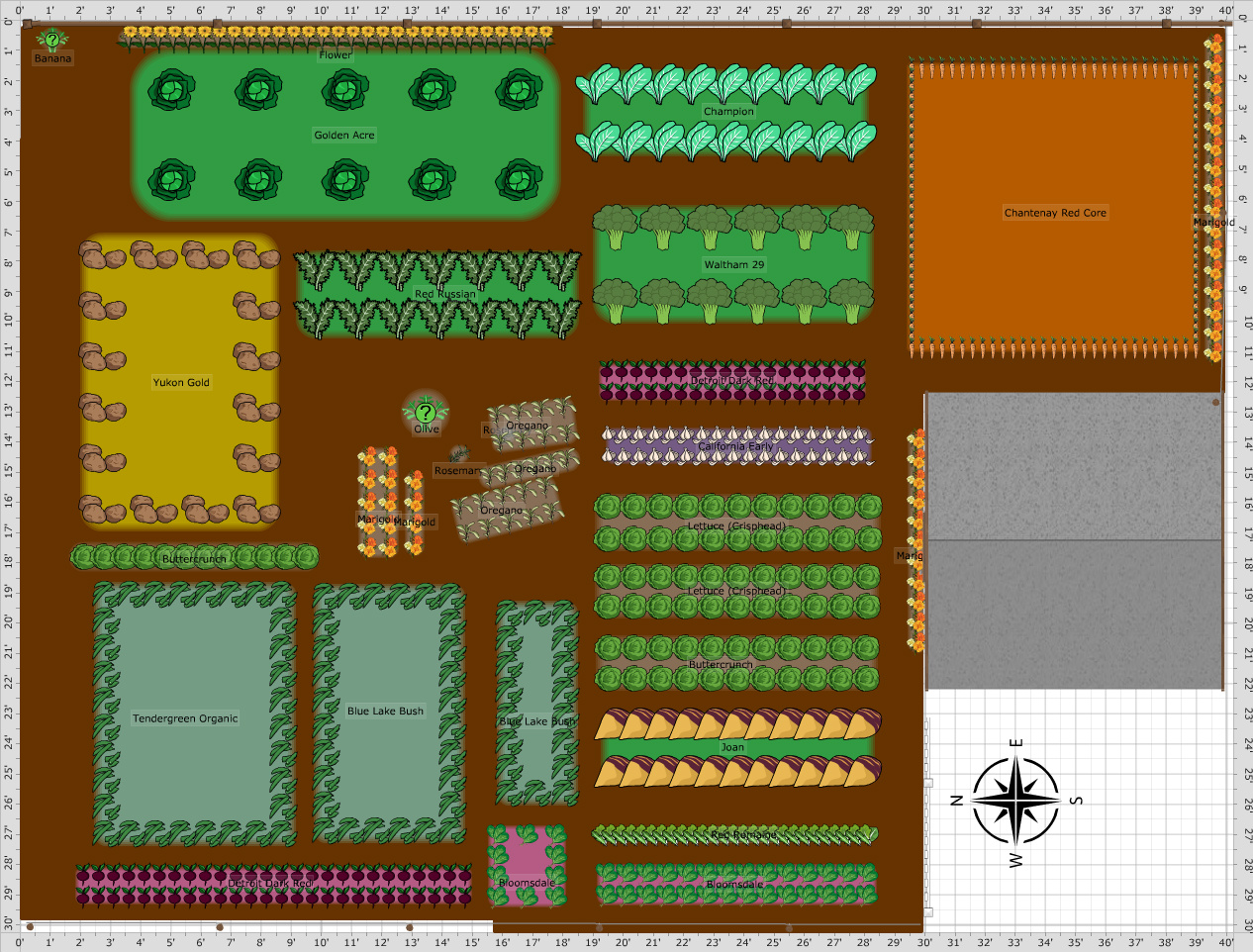Click the bottom-left Detroit Dark Red beet row
The height and width of the screenshot is (952, 1253).
pyautogui.click(x=272, y=883)
